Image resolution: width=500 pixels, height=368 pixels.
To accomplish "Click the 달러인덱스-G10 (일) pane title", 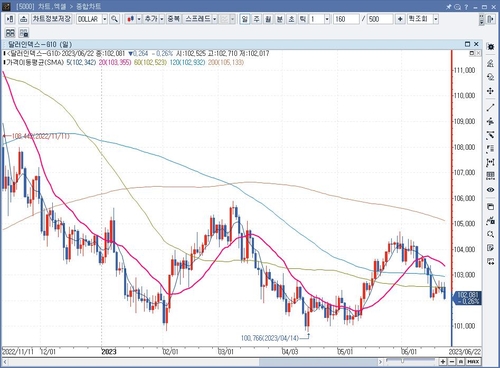I will click(x=40, y=44).
